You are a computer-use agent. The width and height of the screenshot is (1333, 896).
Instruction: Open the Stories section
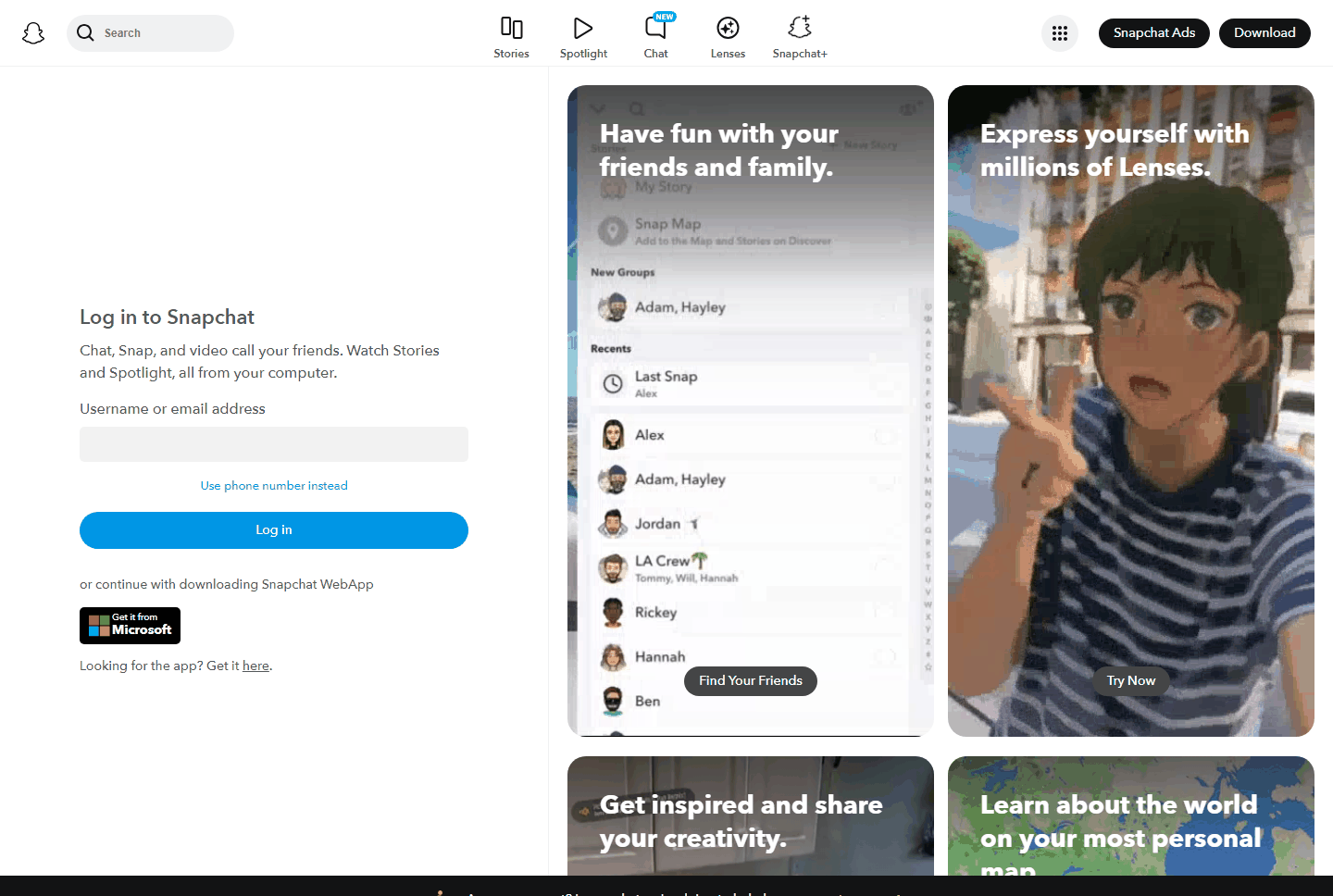coord(511,38)
